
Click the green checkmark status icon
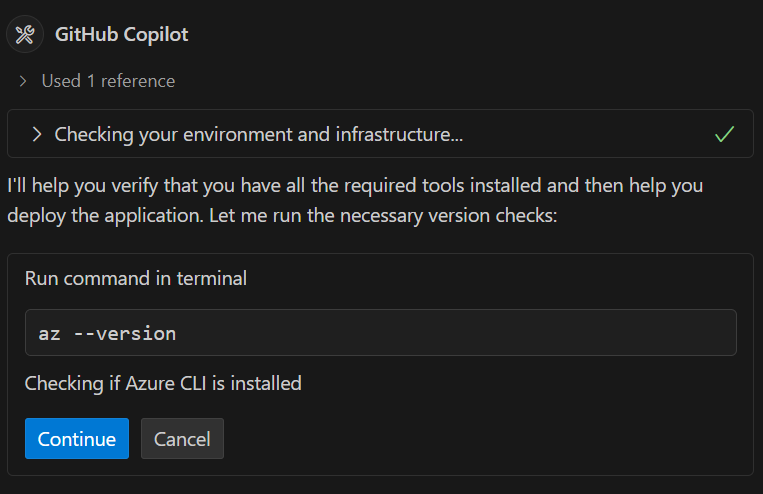(725, 134)
